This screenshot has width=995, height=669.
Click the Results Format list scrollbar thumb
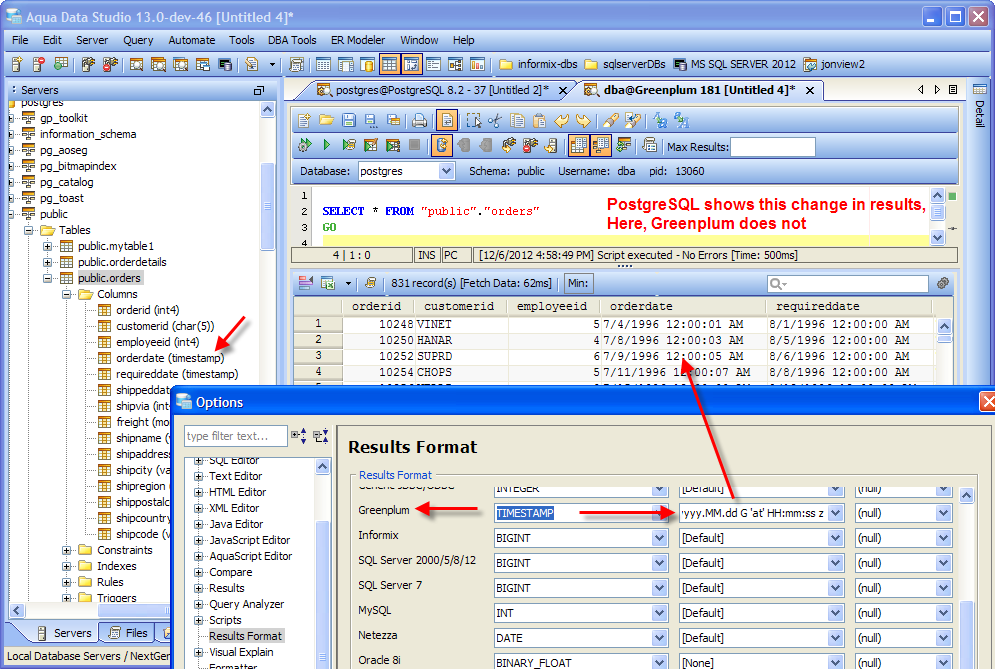click(966, 635)
